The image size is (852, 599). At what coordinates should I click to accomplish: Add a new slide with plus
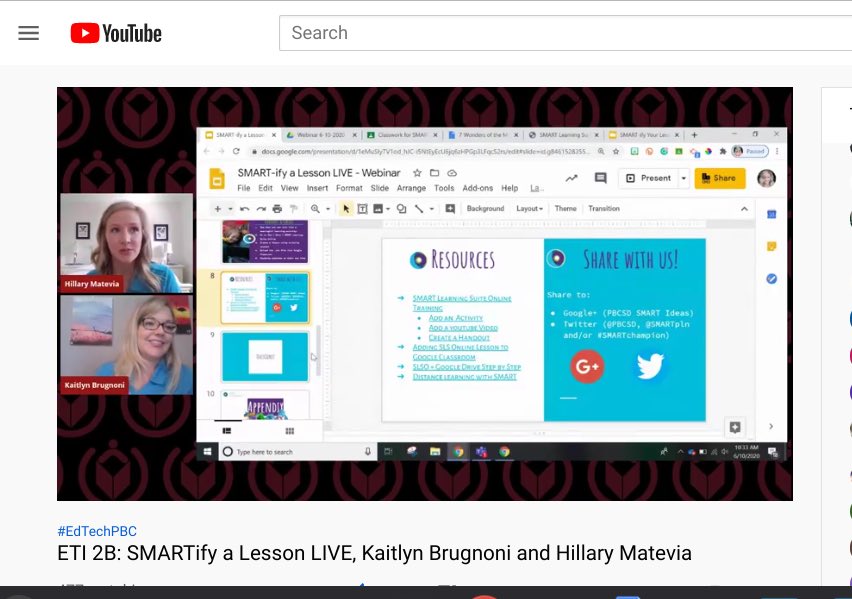[x=217, y=209]
